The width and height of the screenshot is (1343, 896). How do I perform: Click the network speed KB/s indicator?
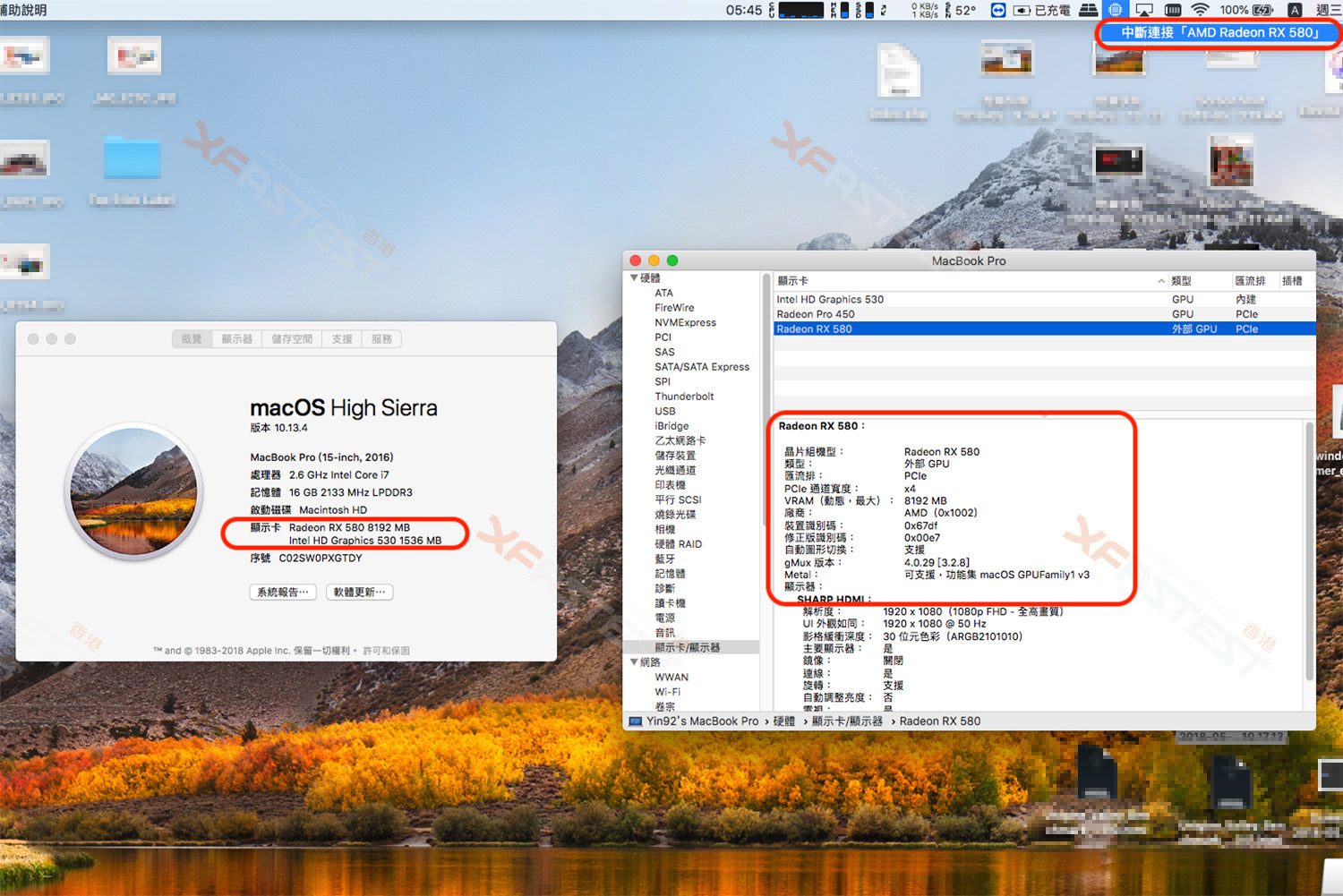click(925, 10)
